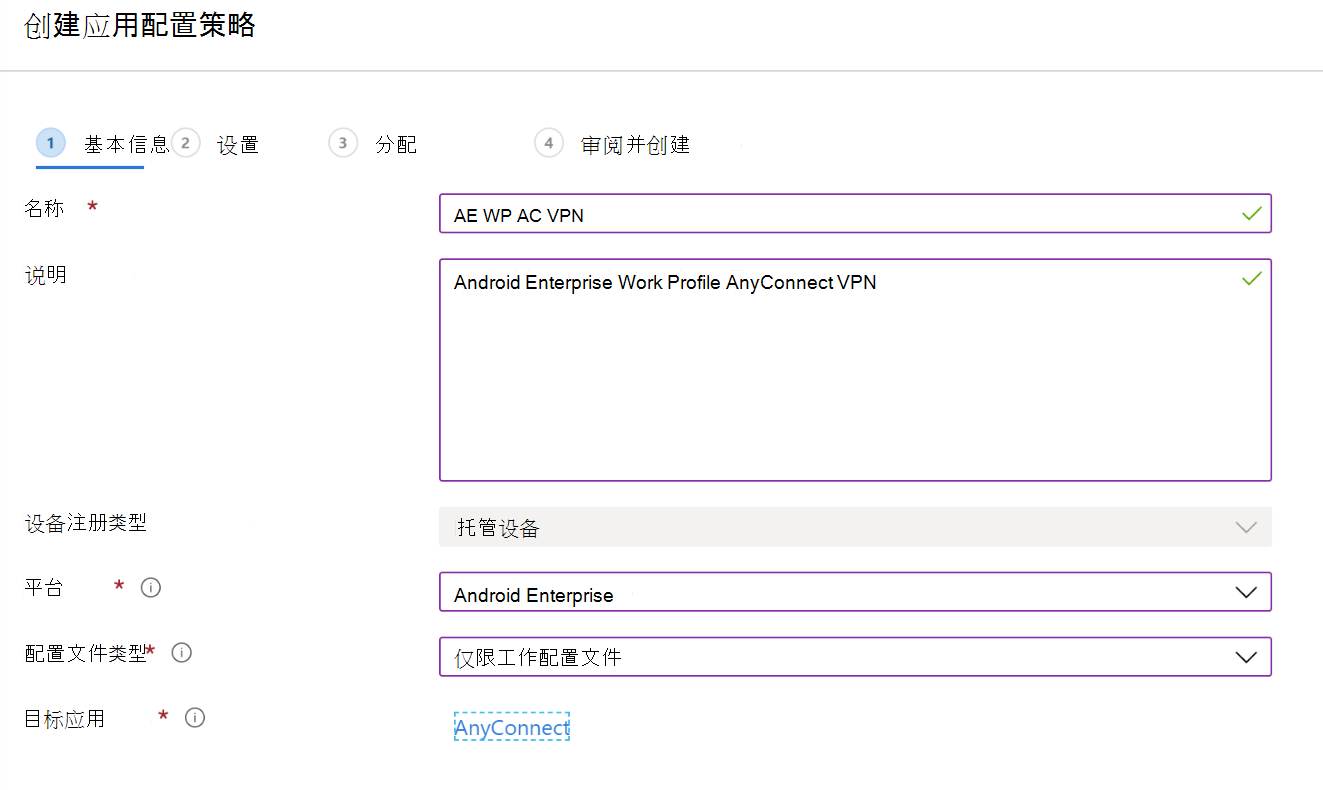
Task: Click the 创建应用配置策略 page title
Action: [x=140, y=25]
